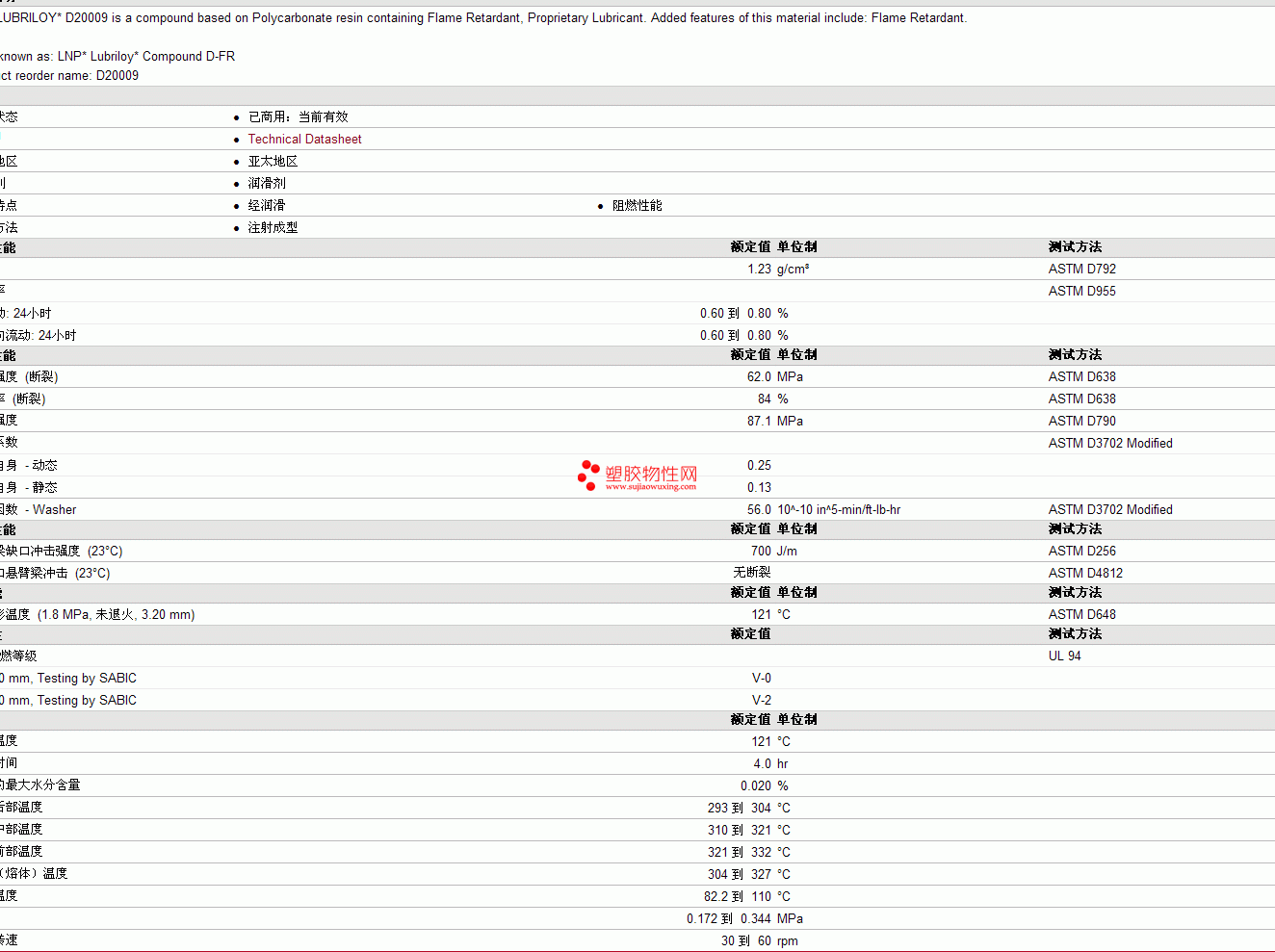Select the '润滑剂' additive entry
The height and width of the screenshot is (952, 1275).
click(267, 183)
